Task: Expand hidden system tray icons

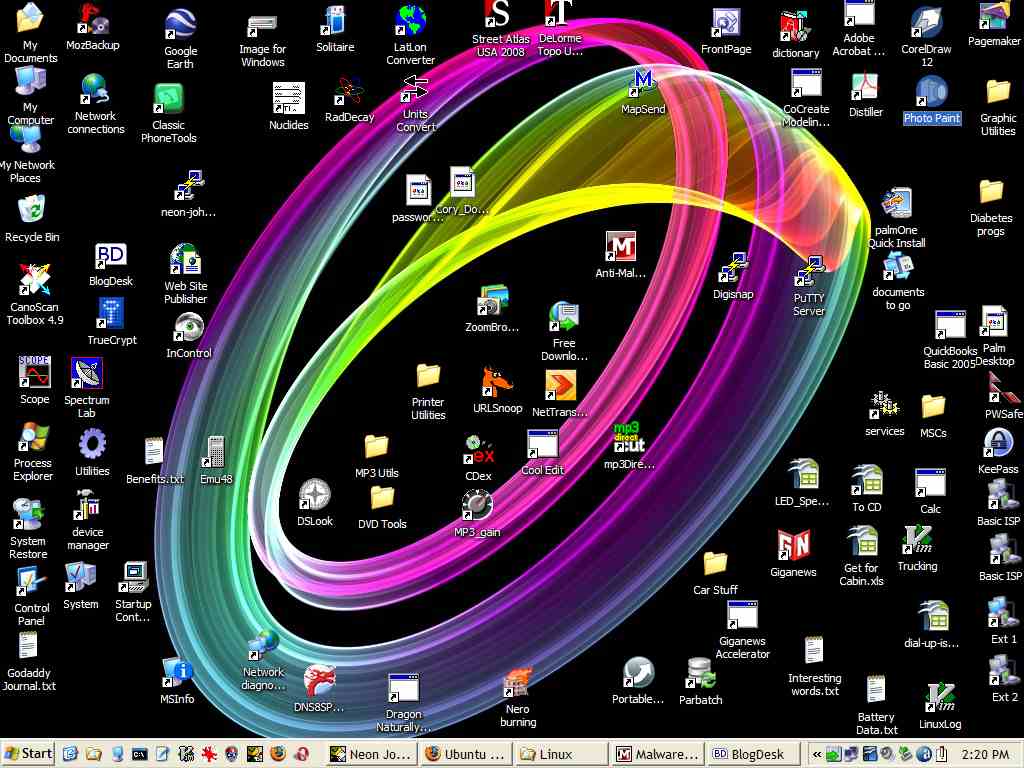Action: [816, 755]
